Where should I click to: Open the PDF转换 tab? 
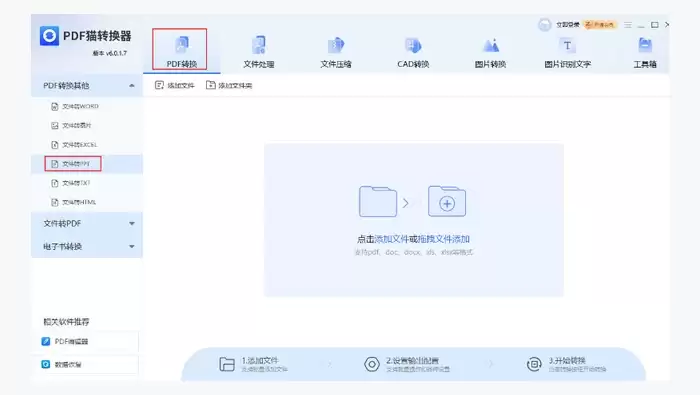click(181, 51)
